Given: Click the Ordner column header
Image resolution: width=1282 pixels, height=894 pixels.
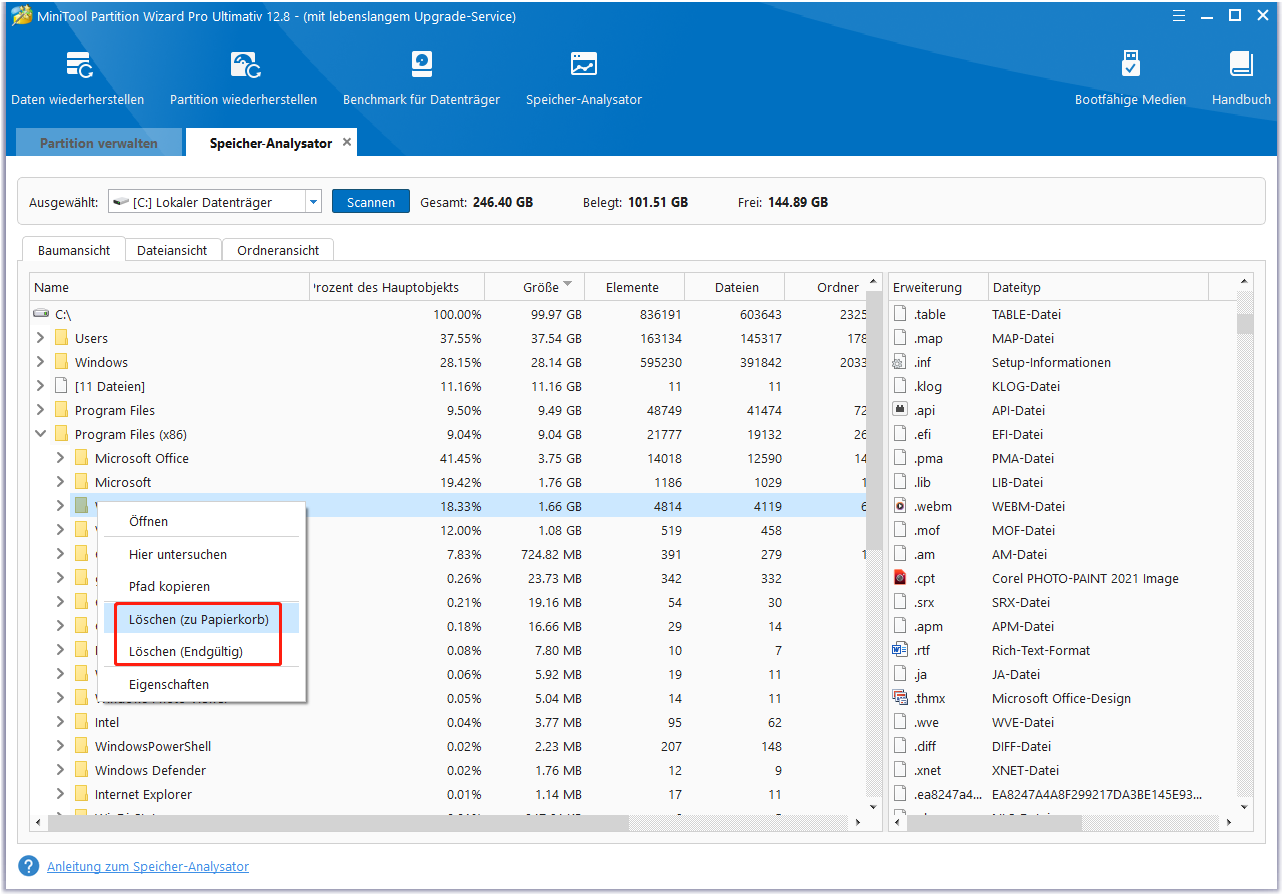Looking at the screenshot, I should click(826, 287).
